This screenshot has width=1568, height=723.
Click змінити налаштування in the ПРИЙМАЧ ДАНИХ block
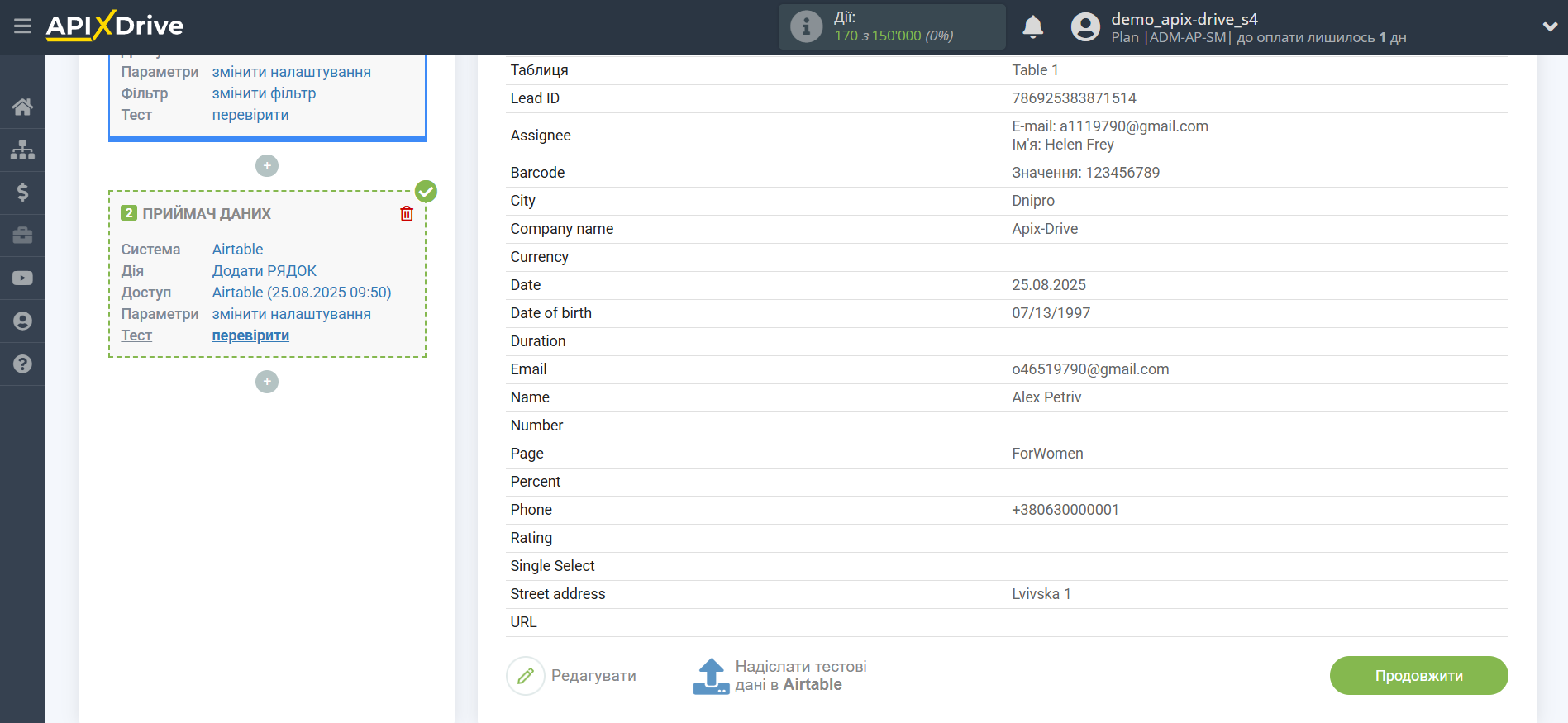[x=292, y=314]
